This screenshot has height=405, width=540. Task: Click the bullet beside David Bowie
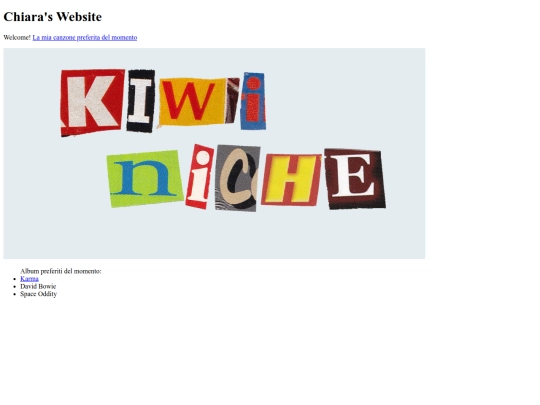point(14,287)
